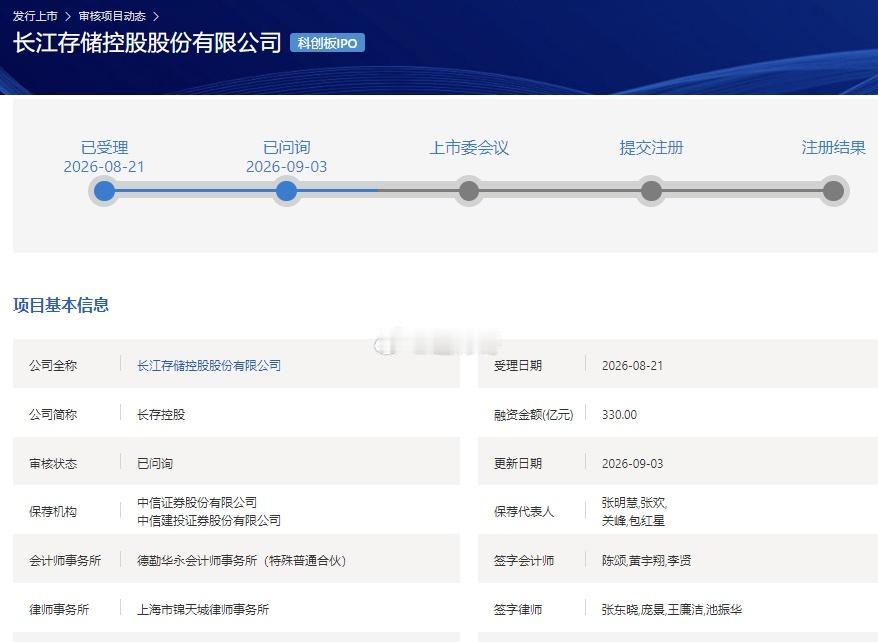Select the 已受理 timeline node dot

click(x=104, y=191)
